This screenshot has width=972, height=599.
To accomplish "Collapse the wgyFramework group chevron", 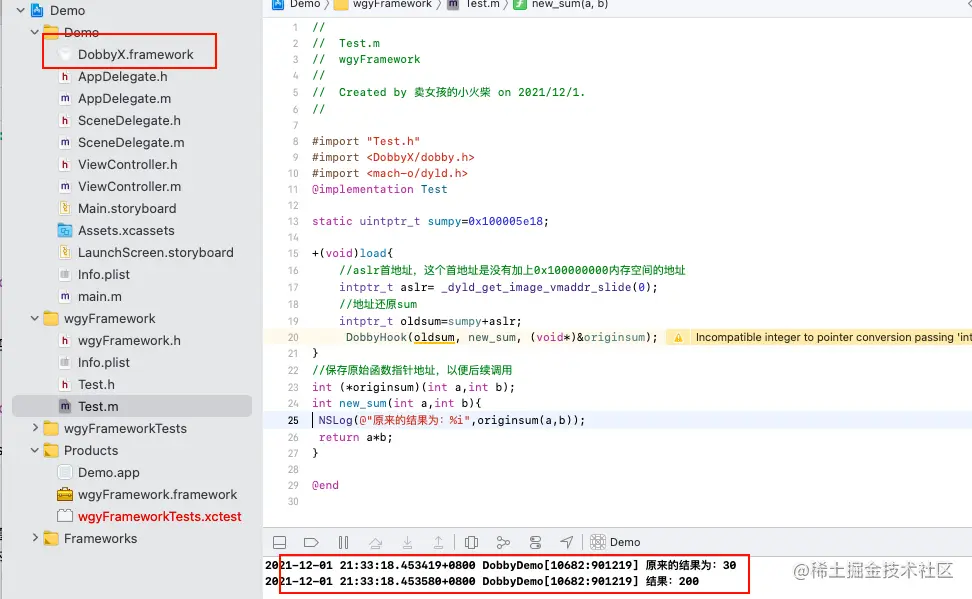I will (x=35, y=318).
